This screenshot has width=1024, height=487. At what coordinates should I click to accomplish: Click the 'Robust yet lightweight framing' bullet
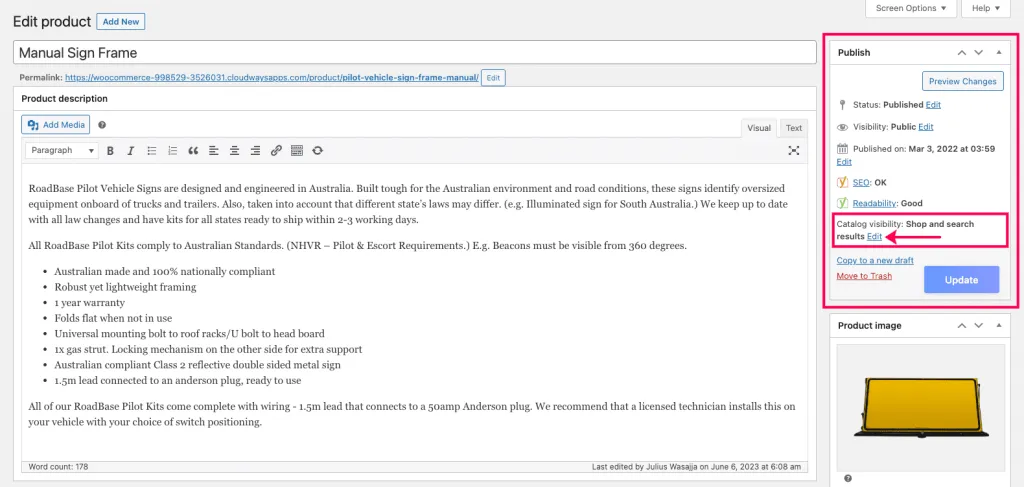[x=125, y=287]
